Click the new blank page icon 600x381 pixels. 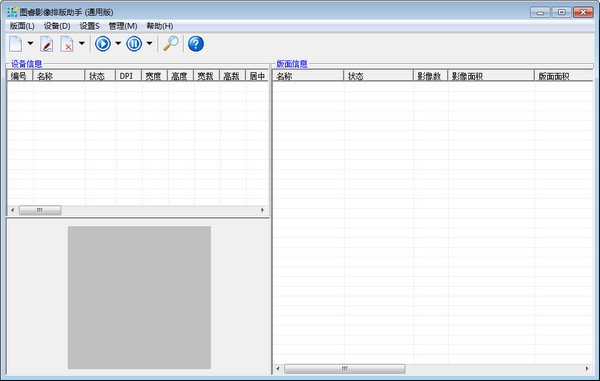pyautogui.click(x=16, y=44)
